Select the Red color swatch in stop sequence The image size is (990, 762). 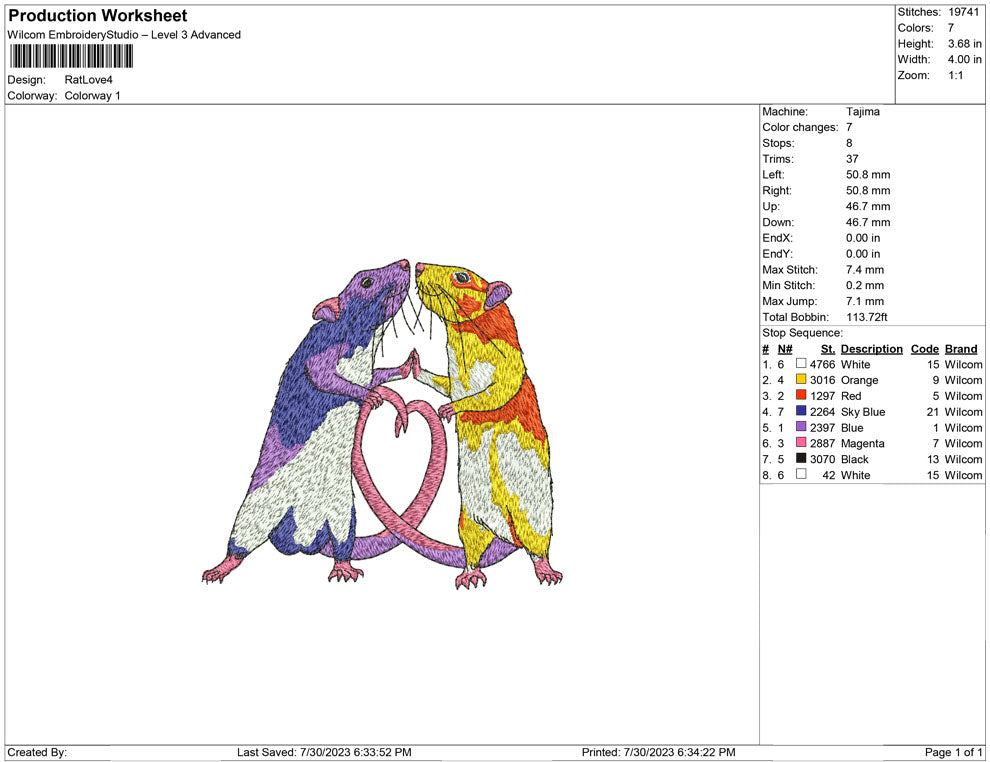point(801,395)
